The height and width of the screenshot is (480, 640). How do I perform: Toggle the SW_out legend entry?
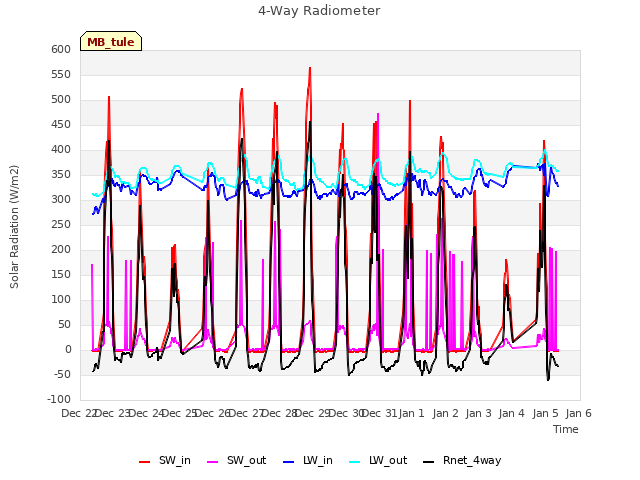pos(237,460)
